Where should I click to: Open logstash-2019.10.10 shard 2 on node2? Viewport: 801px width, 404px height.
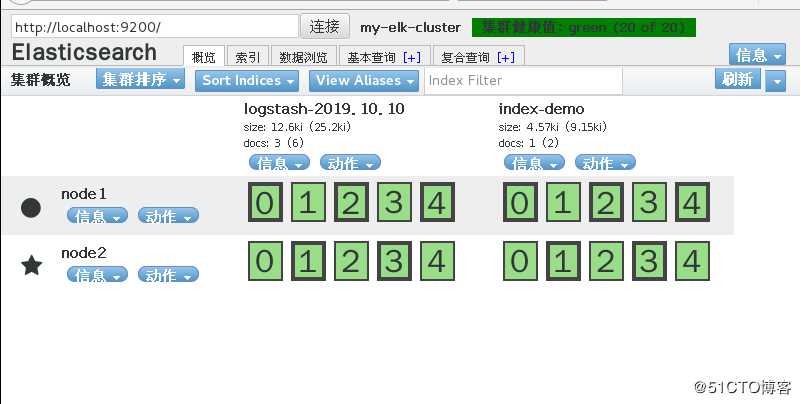point(351,261)
